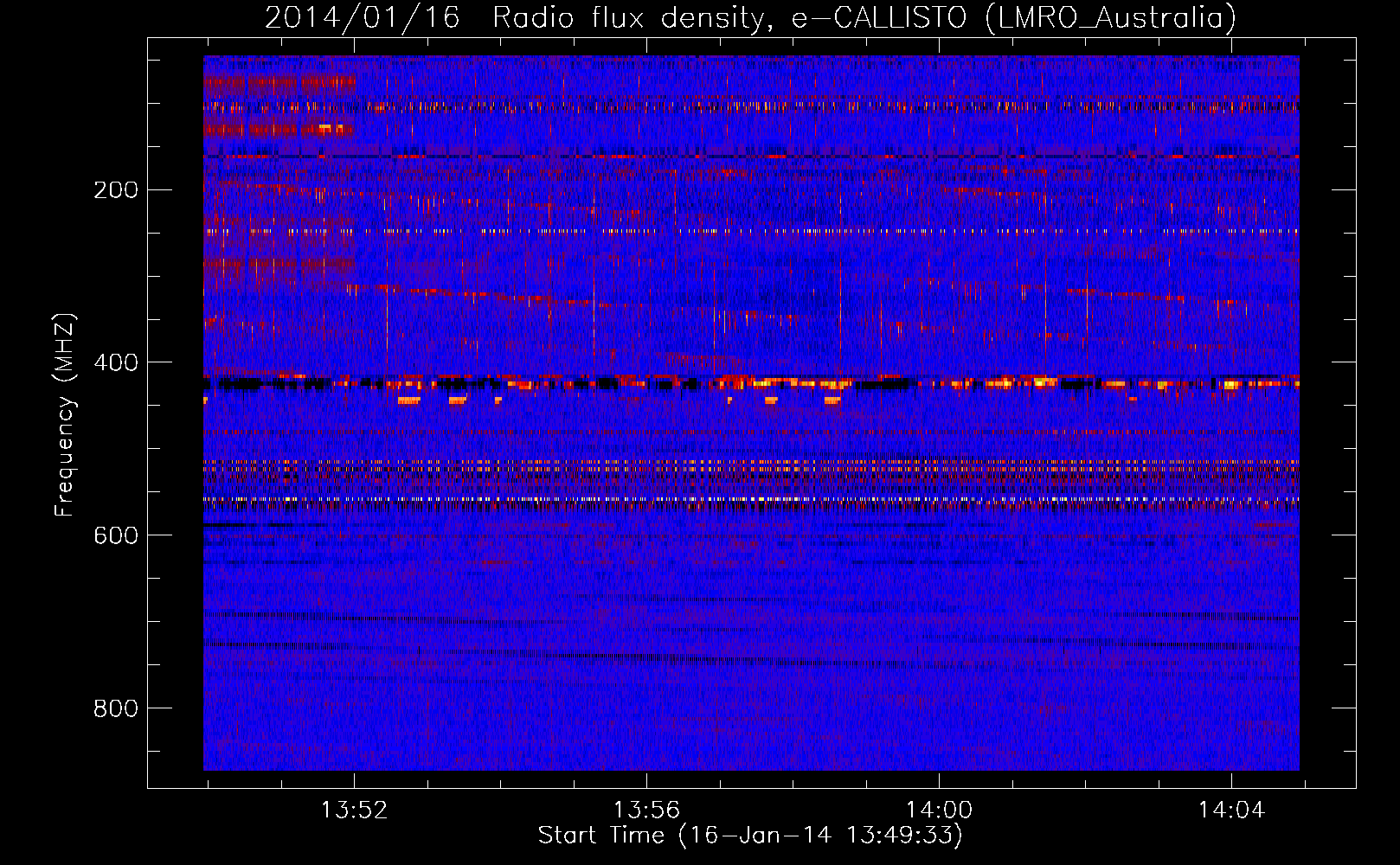Click the 13:52 time tick label
Viewport: 1400px width, 865px height.
pos(354,811)
